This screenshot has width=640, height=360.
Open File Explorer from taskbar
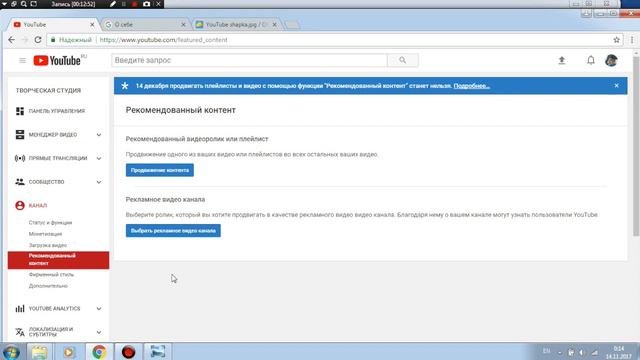39,352
